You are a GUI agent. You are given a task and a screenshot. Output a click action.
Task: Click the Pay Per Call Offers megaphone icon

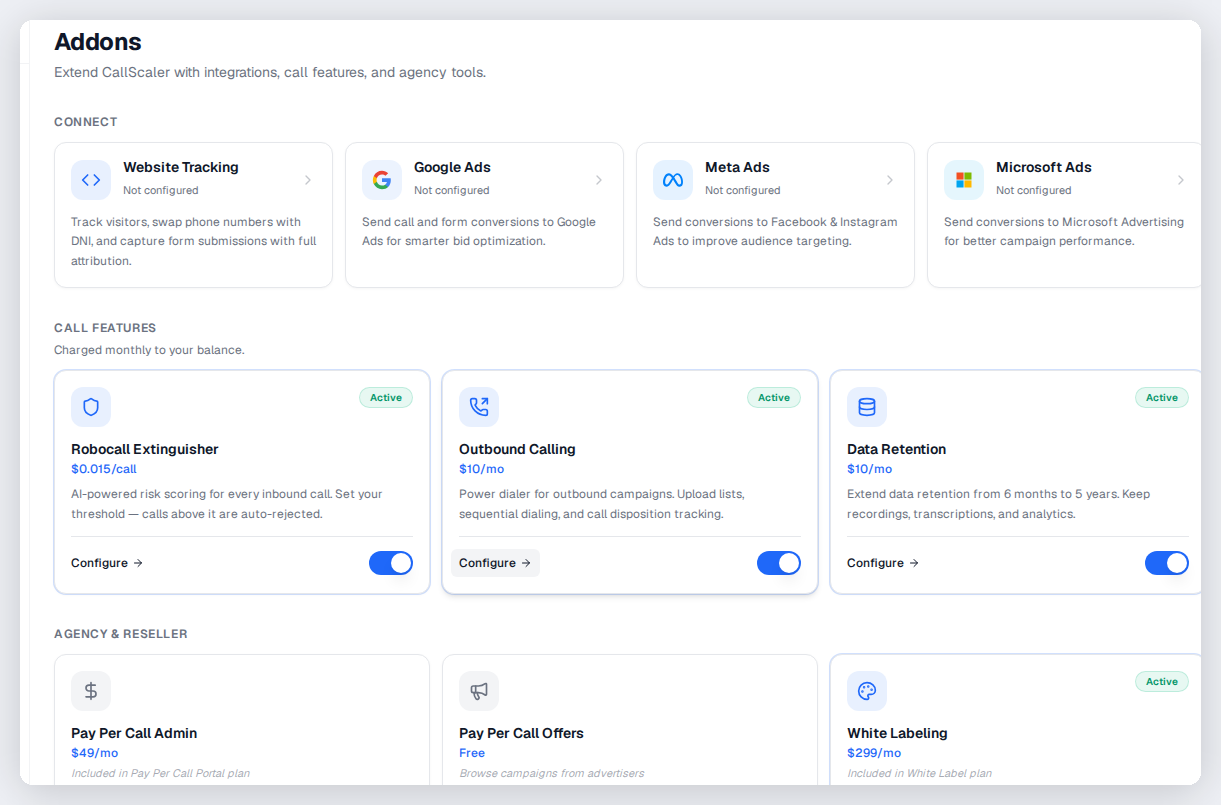pyautogui.click(x=479, y=691)
